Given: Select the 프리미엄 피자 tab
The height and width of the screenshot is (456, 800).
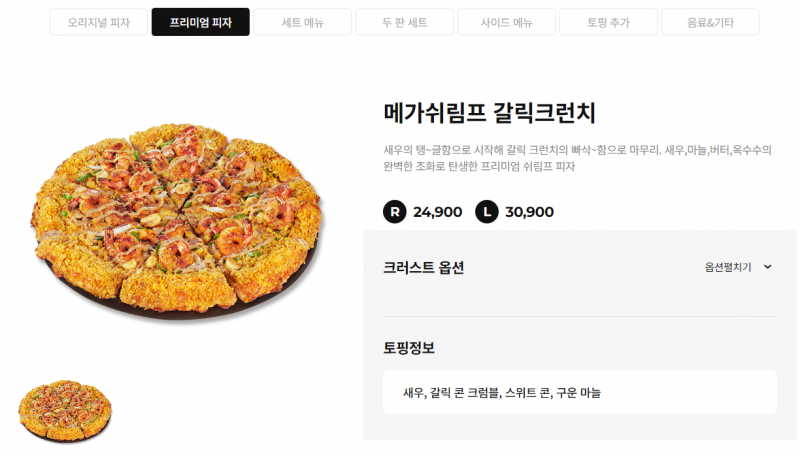Looking at the screenshot, I should pyautogui.click(x=200, y=22).
